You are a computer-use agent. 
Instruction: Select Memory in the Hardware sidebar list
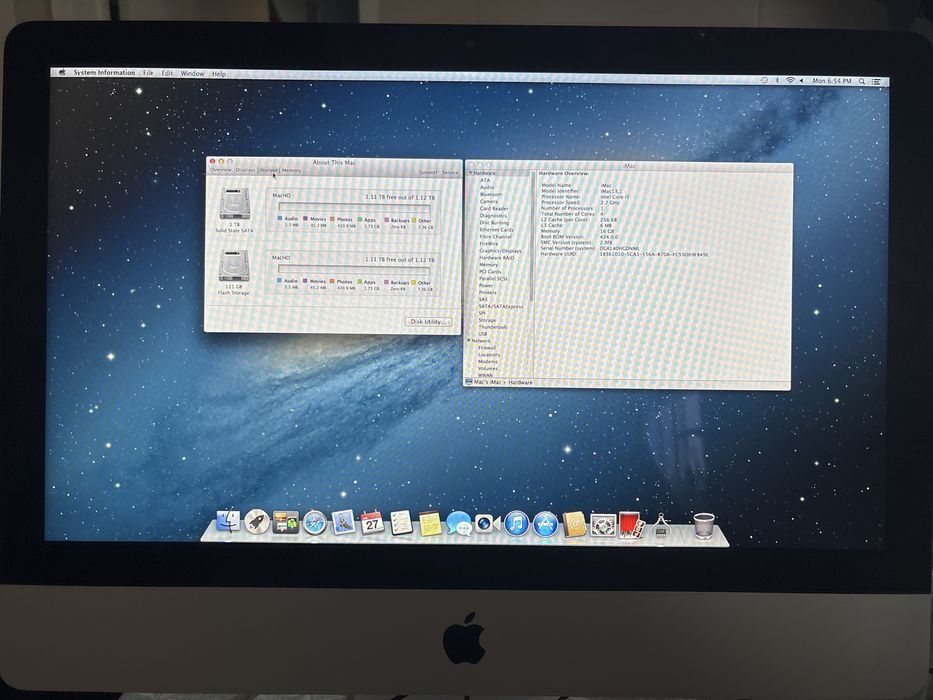(x=489, y=265)
